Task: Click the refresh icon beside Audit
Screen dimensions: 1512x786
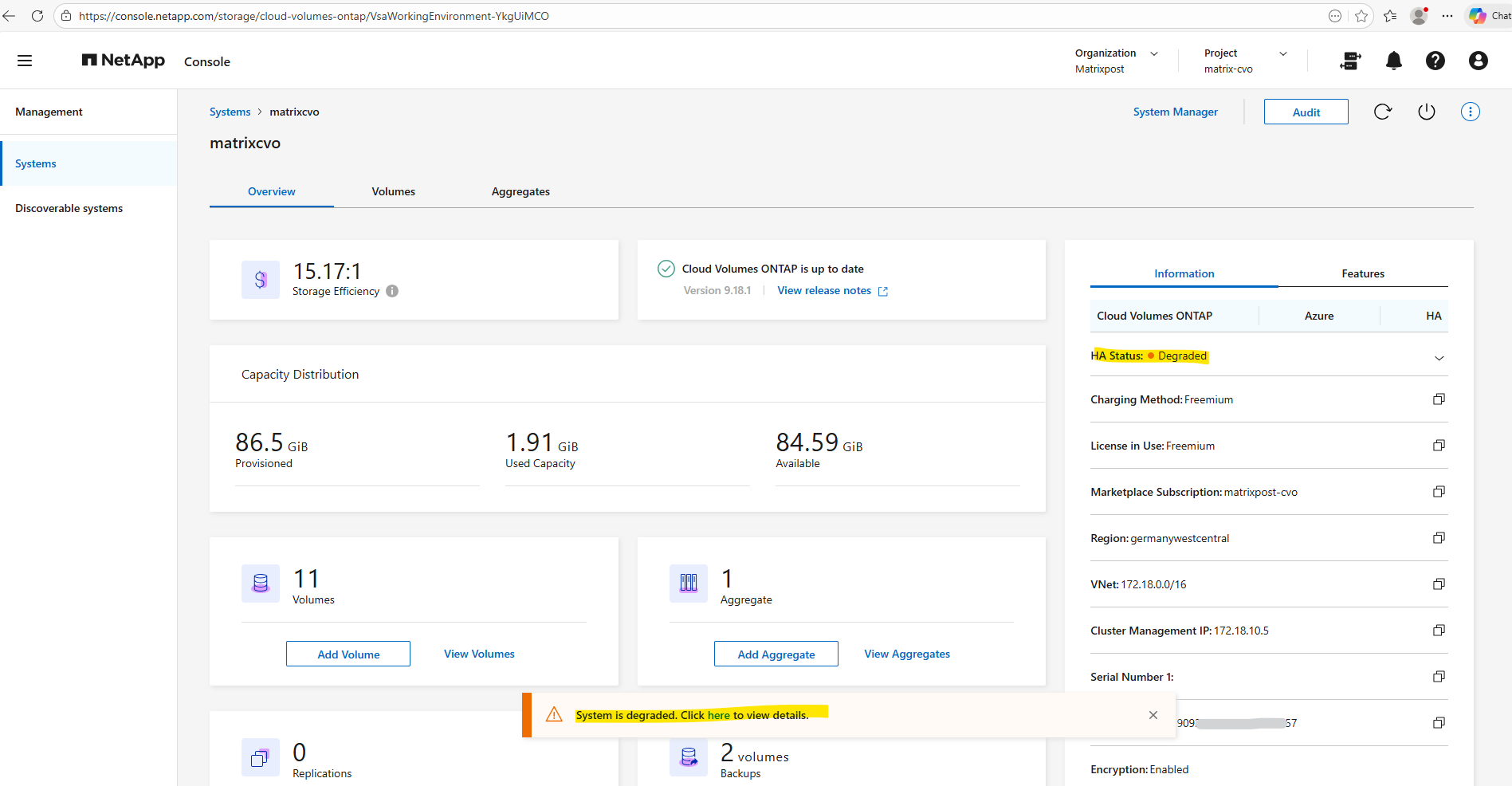Action: coord(1382,112)
